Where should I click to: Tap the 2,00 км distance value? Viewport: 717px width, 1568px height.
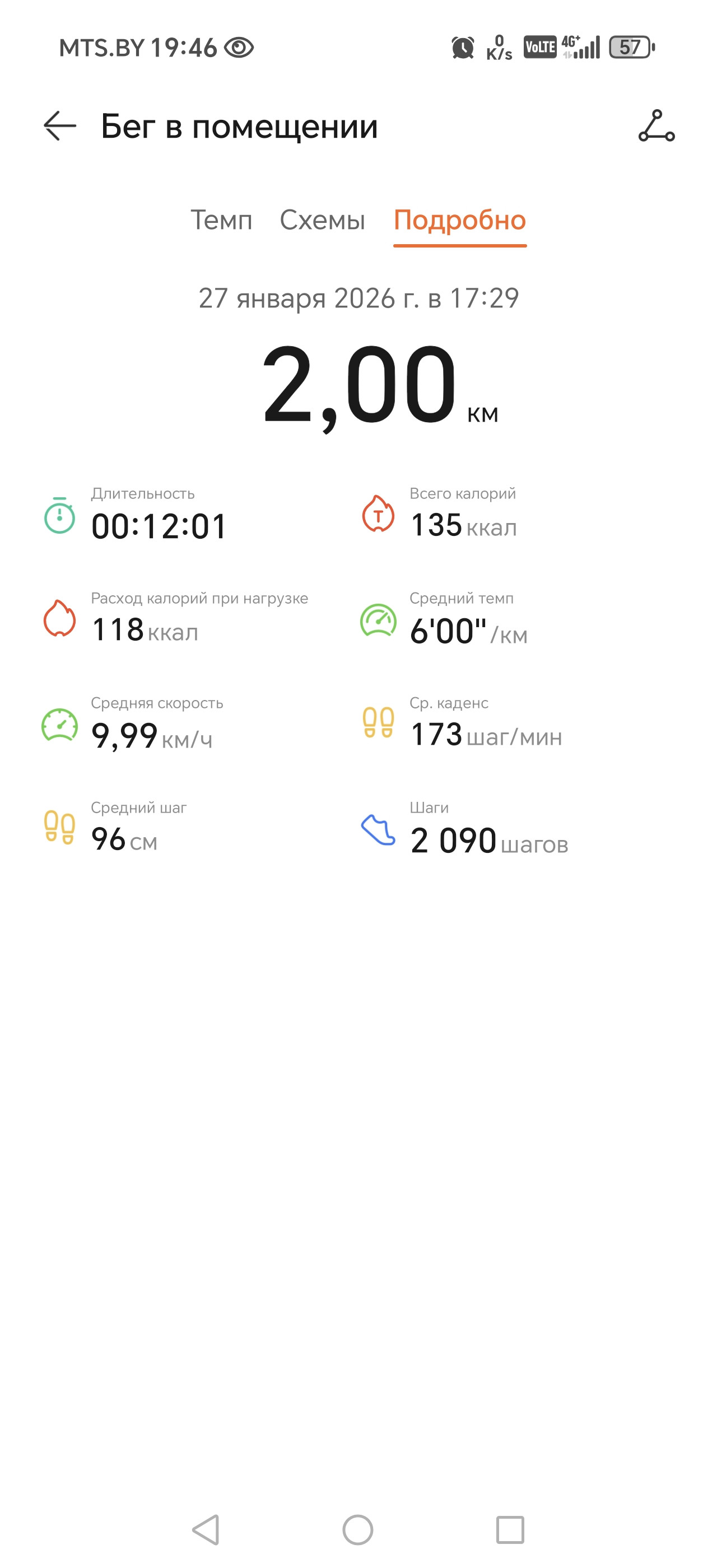(x=380, y=385)
